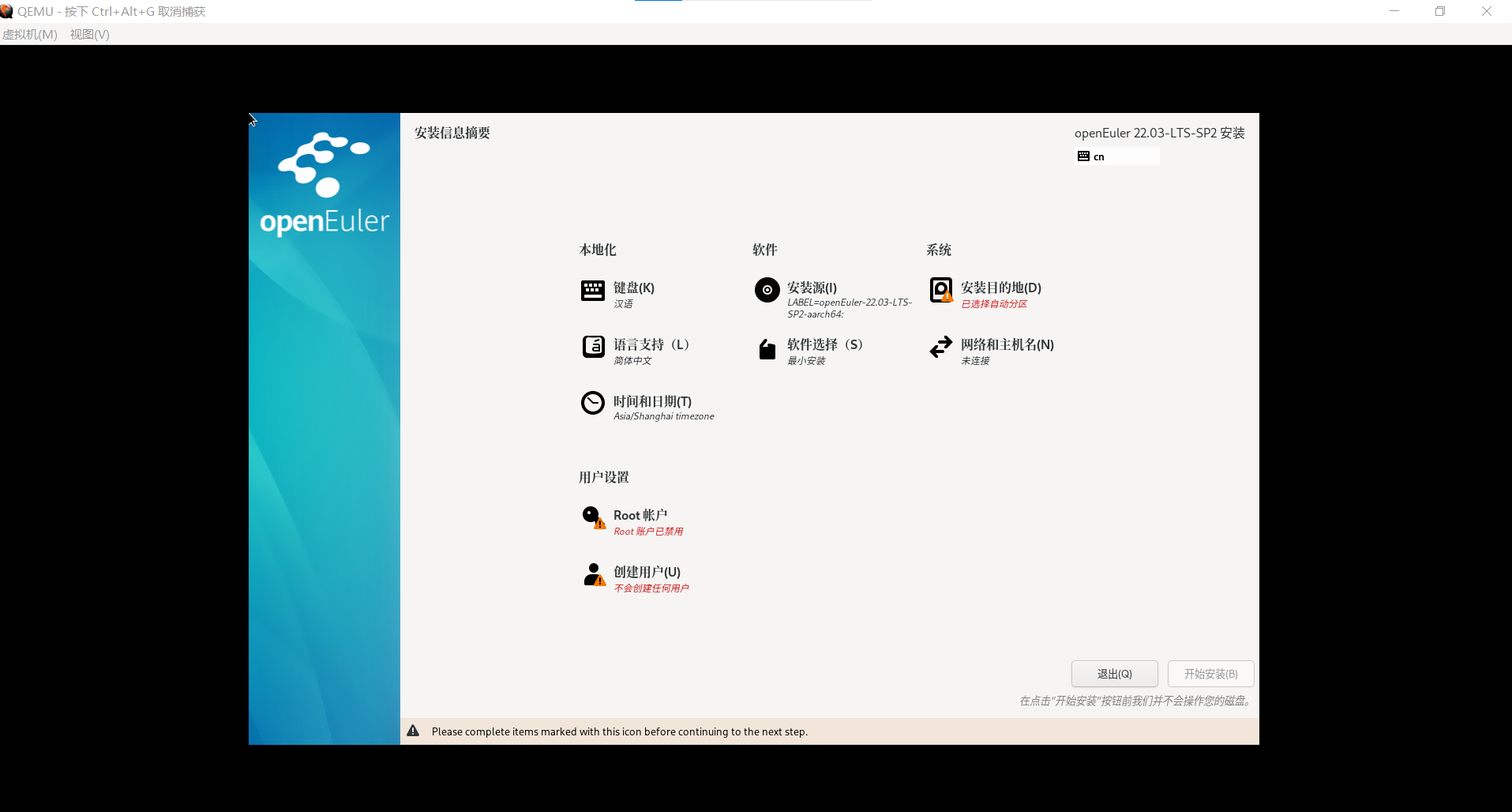Open the language support icon
Screen dimensions: 1512x812
pyautogui.click(x=593, y=347)
